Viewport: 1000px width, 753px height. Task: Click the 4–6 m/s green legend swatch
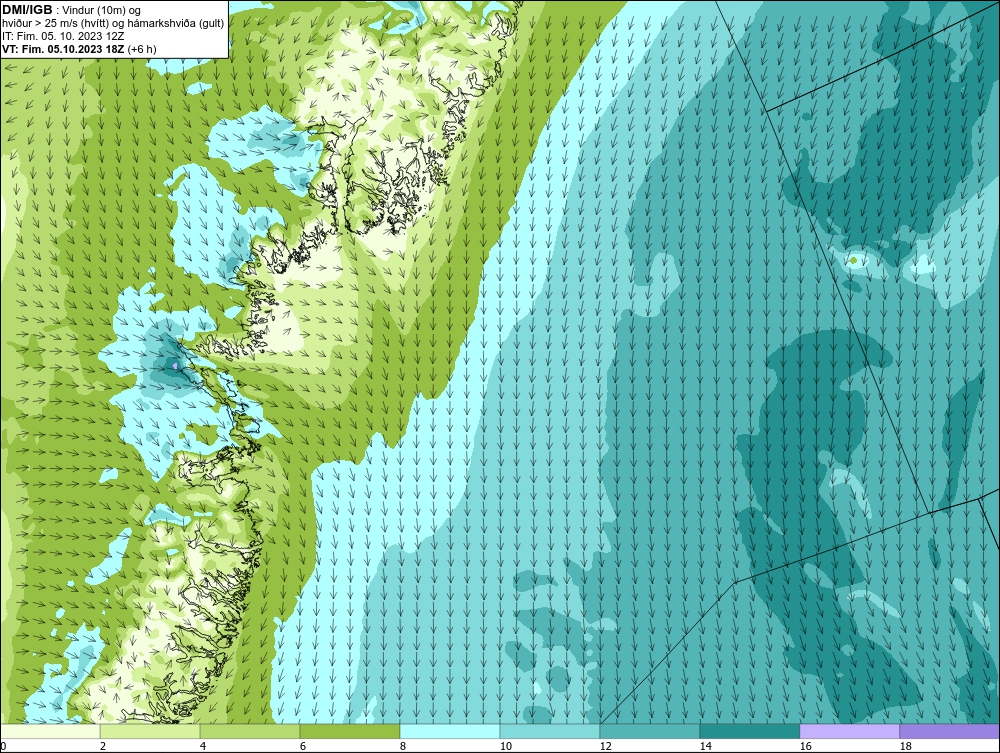(x=250, y=731)
